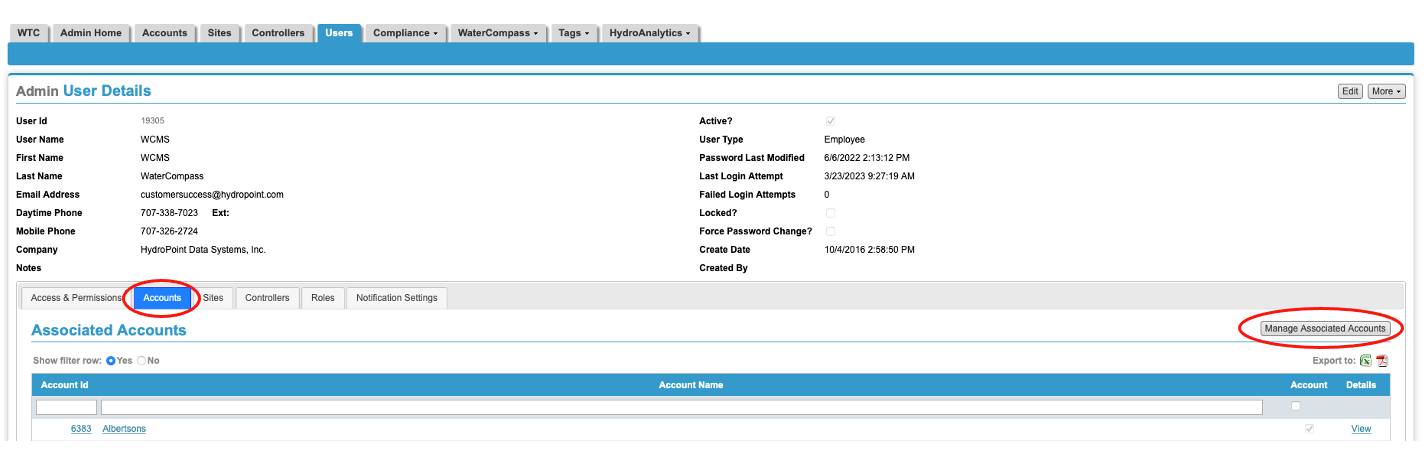Click the Account Name filter field
This screenshot has height=453, width=1425.
pos(682,407)
